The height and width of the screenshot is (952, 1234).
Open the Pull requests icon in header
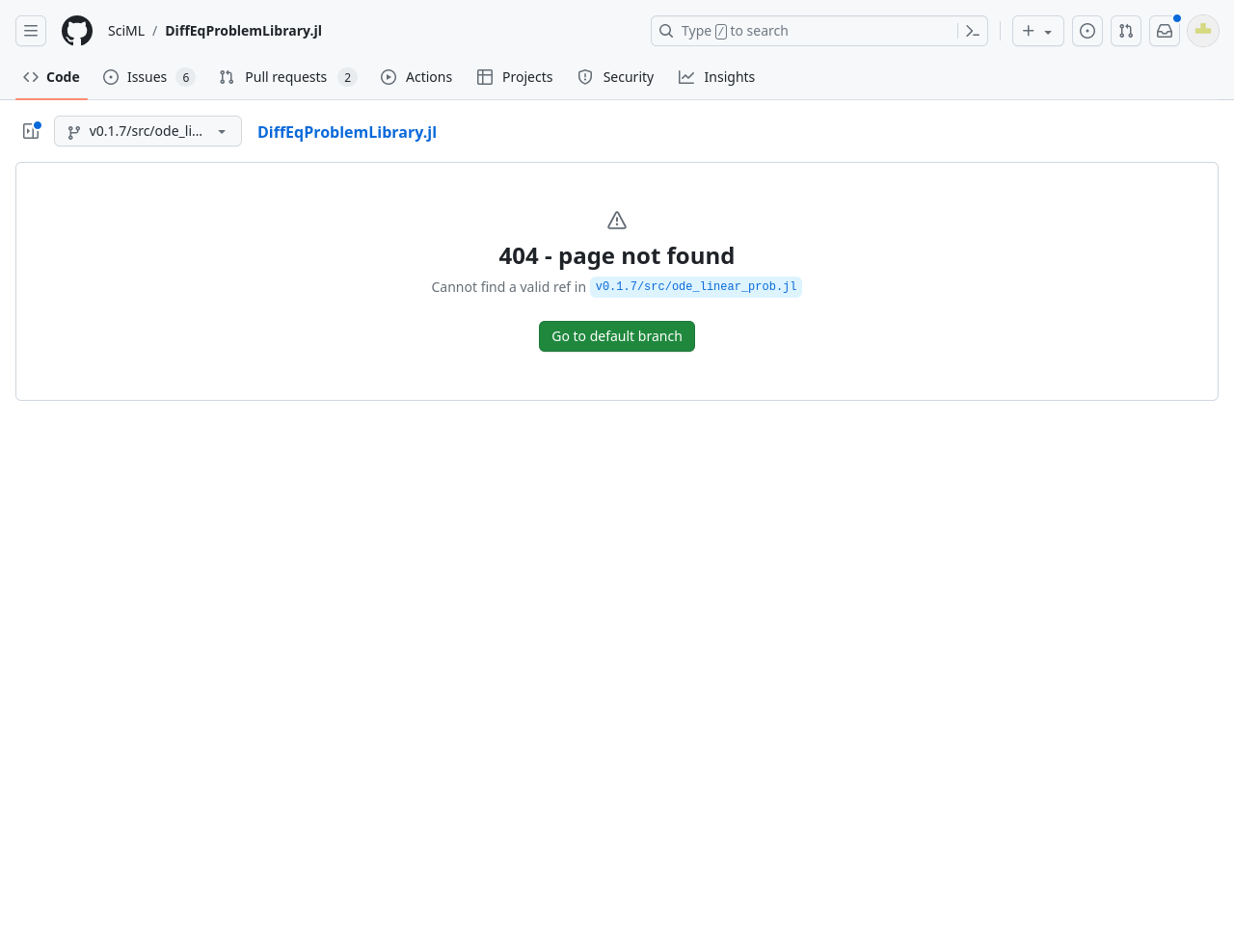[x=1126, y=31]
